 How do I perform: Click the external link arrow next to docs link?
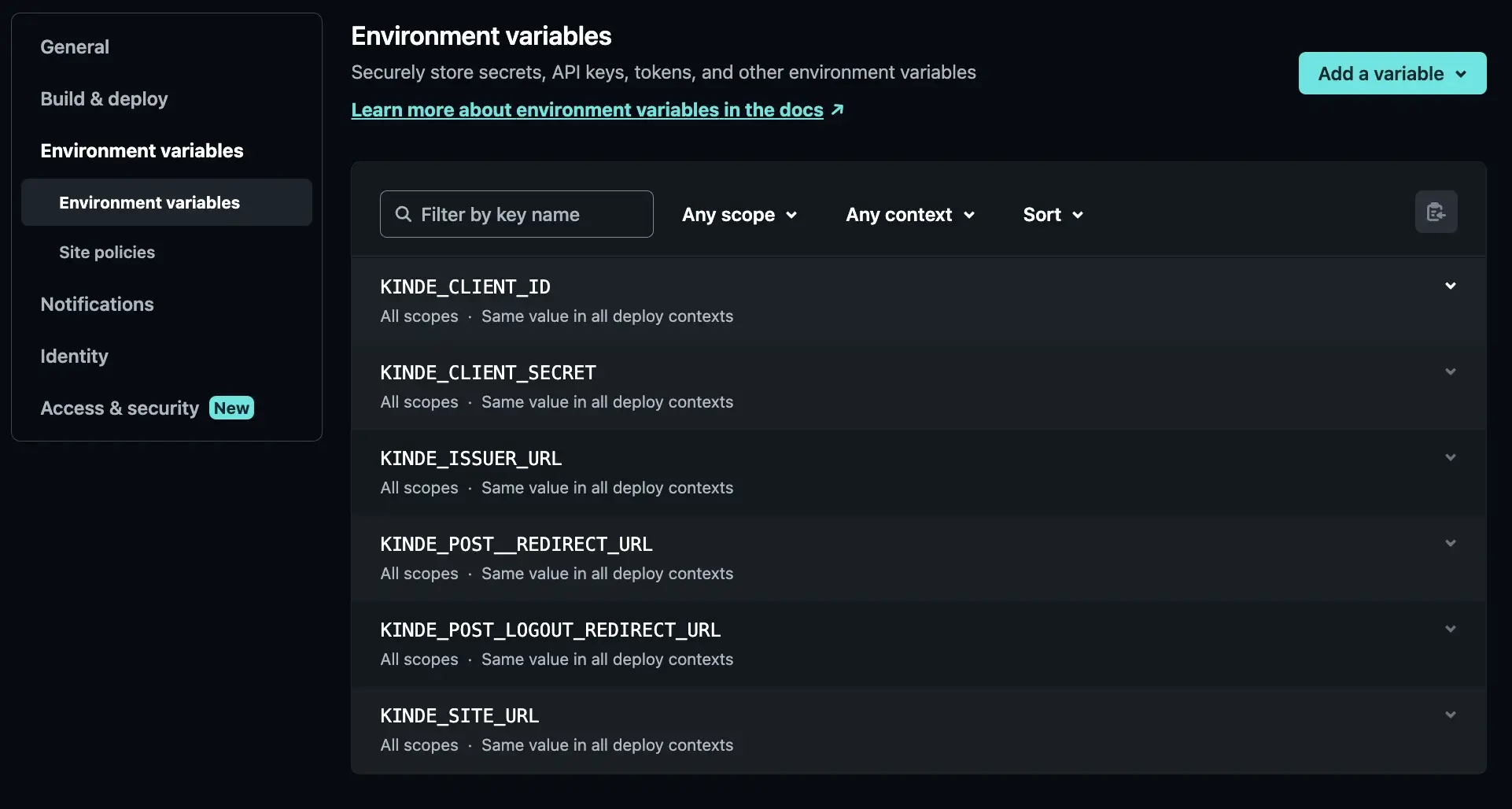(x=836, y=109)
